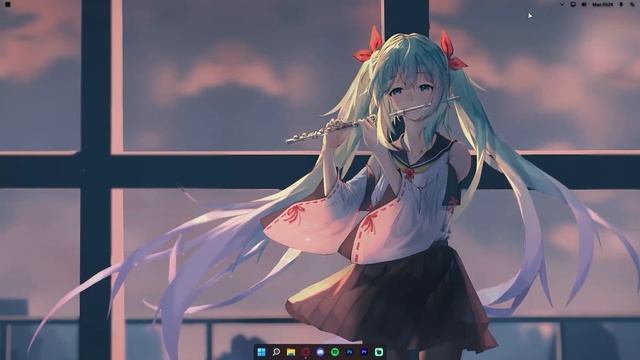Open the Windows Start menu
640x360 pixels.
[x=262, y=352]
